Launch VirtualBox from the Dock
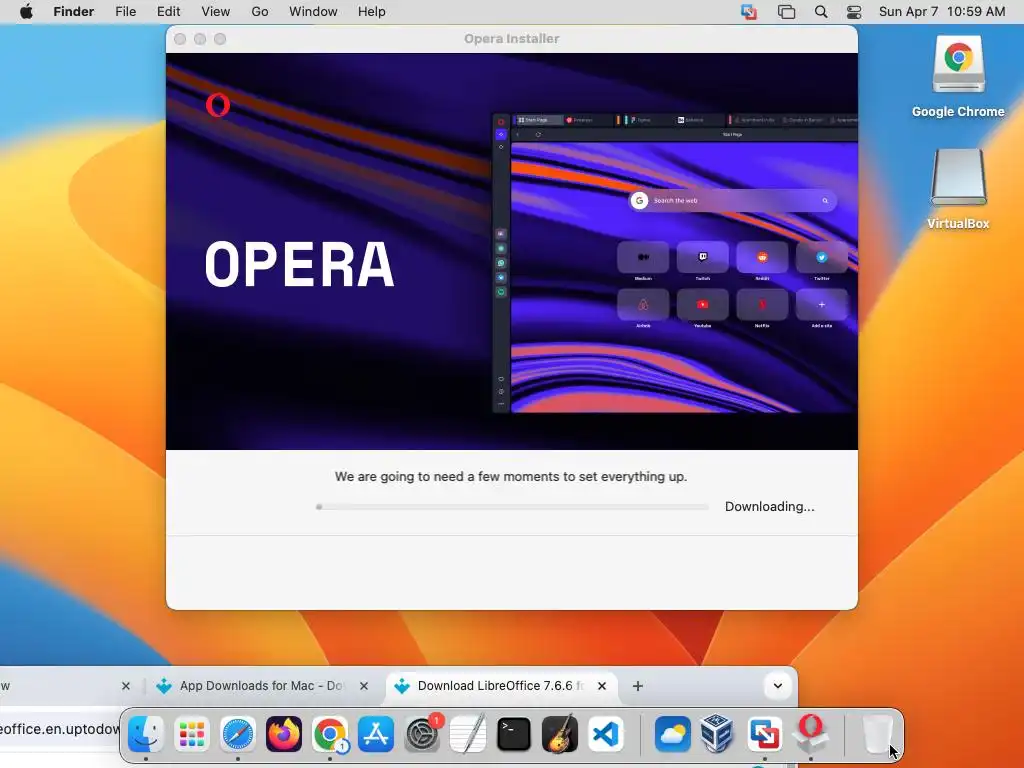Image resolution: width=1024 pixels, height=768 pixels. pos(718,734)
